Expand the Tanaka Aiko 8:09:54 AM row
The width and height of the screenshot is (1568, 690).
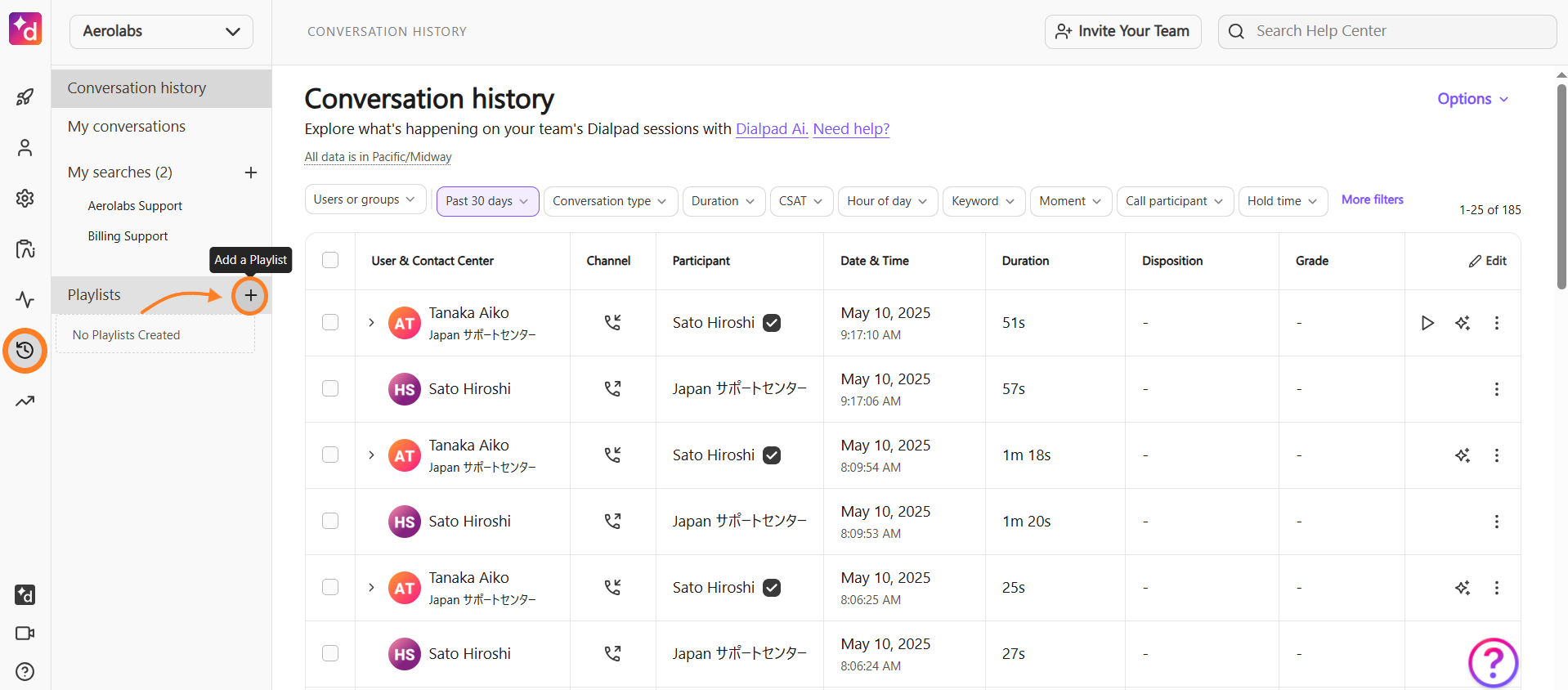371,455
